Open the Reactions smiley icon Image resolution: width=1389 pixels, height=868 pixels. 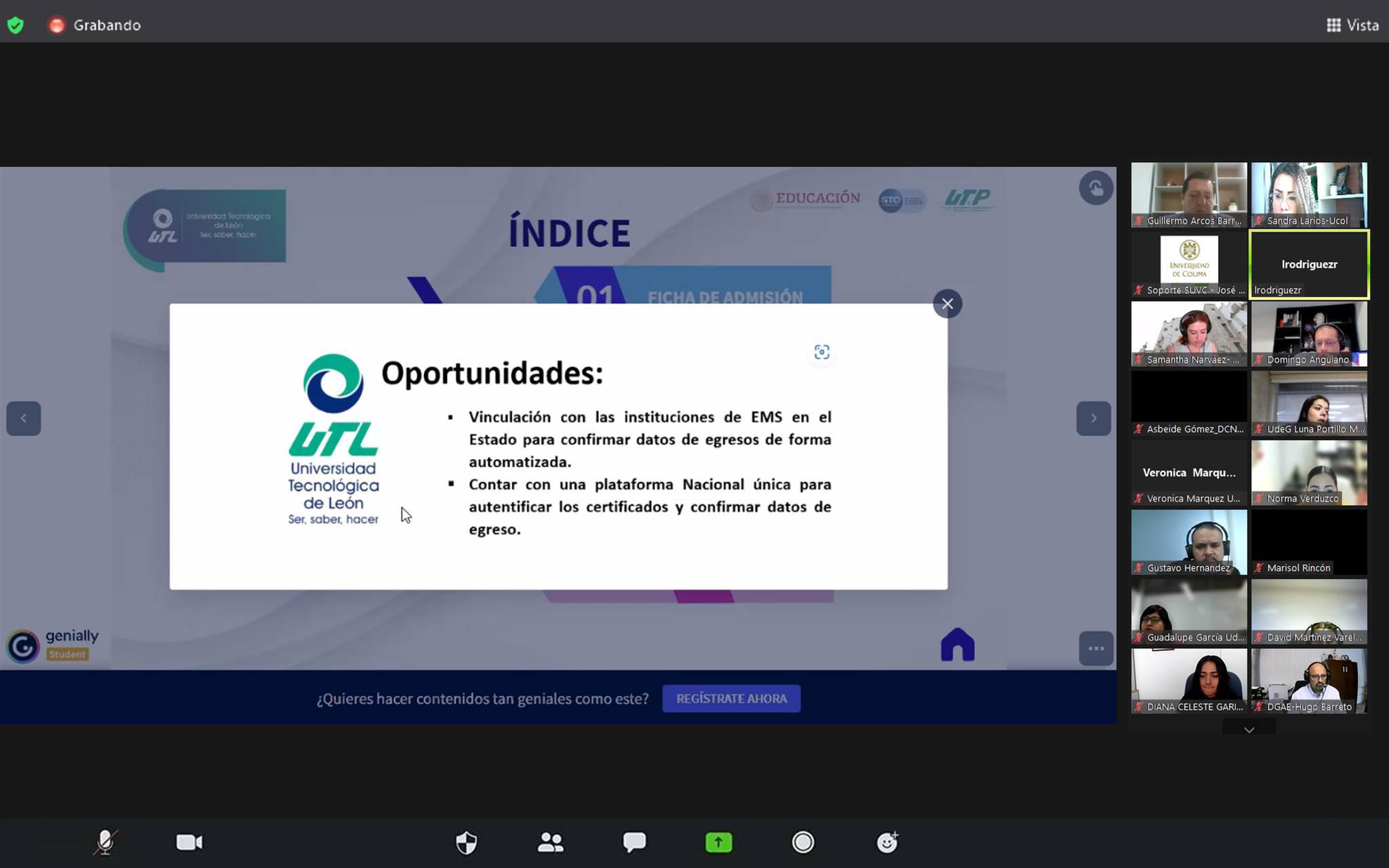887,842
